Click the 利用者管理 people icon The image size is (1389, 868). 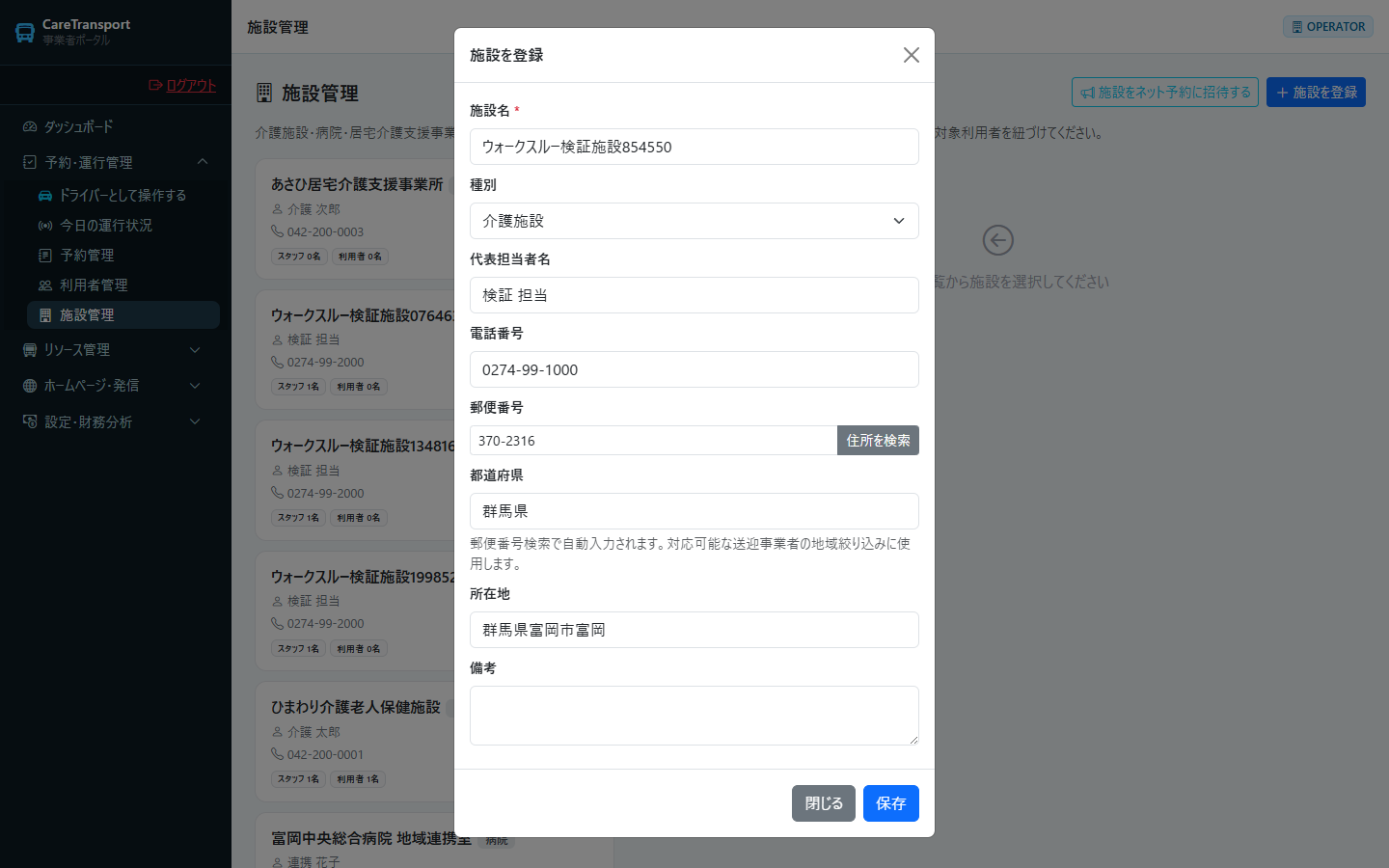45,285
